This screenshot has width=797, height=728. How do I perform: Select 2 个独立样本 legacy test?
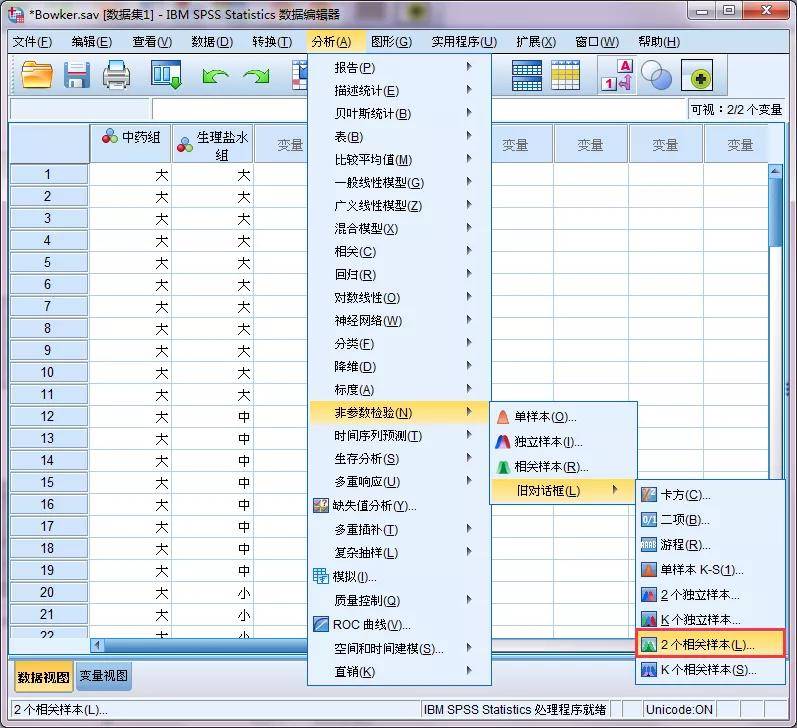tap(710, 595)
